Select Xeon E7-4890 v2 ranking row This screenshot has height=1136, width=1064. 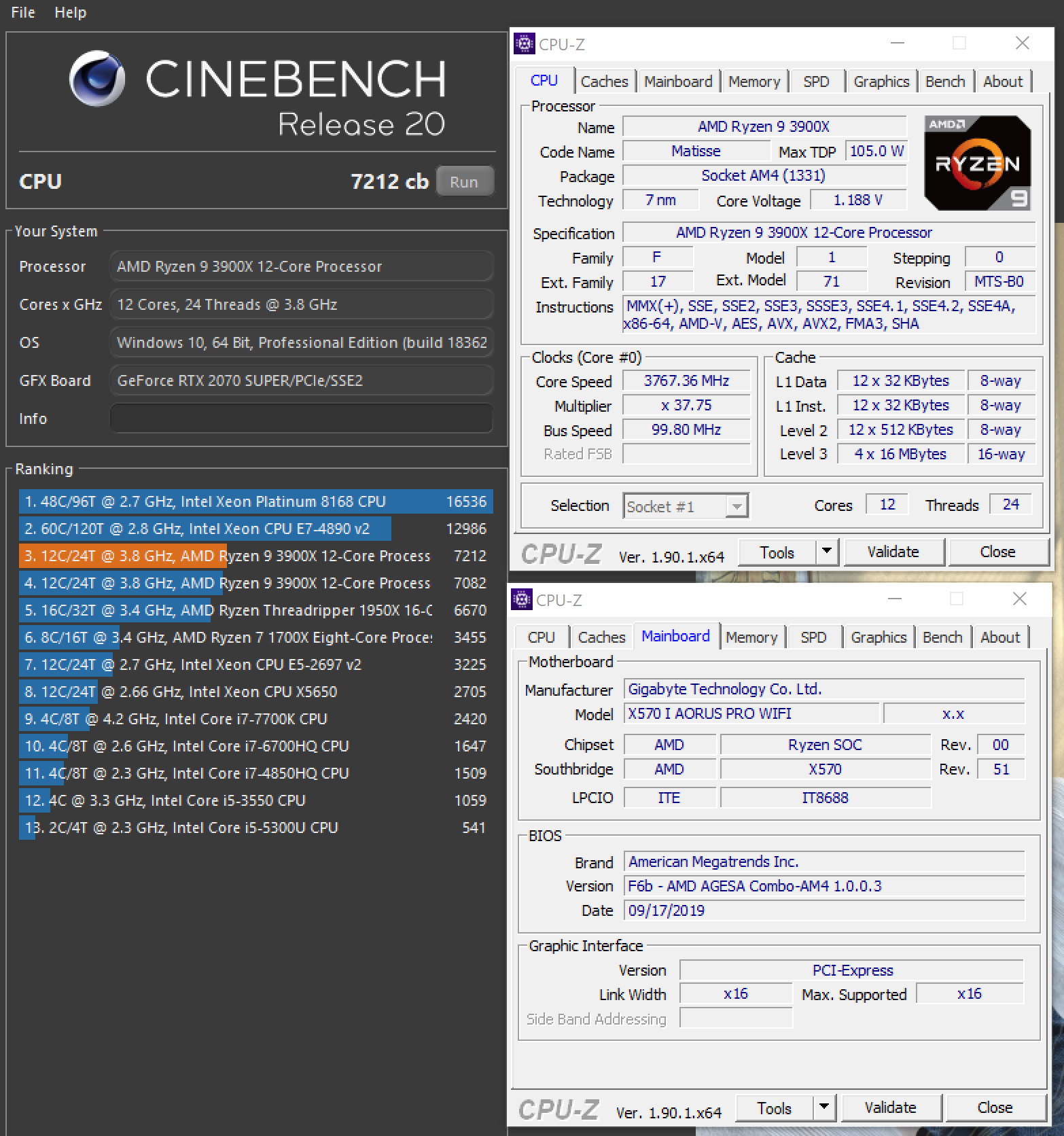coord(256,529)
